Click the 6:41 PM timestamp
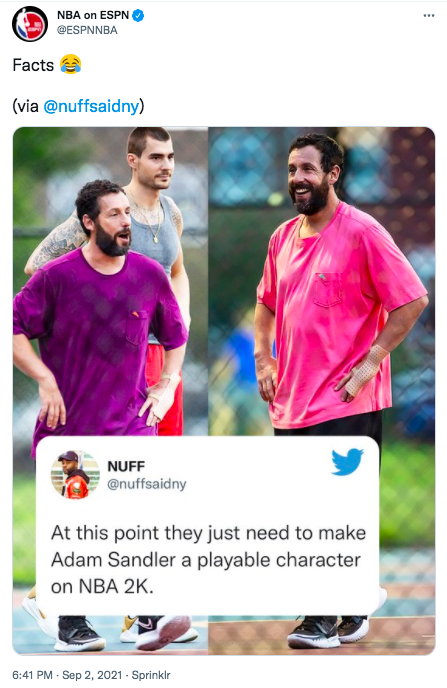This screenshot has width=447, height=688. tap(32, 675)
